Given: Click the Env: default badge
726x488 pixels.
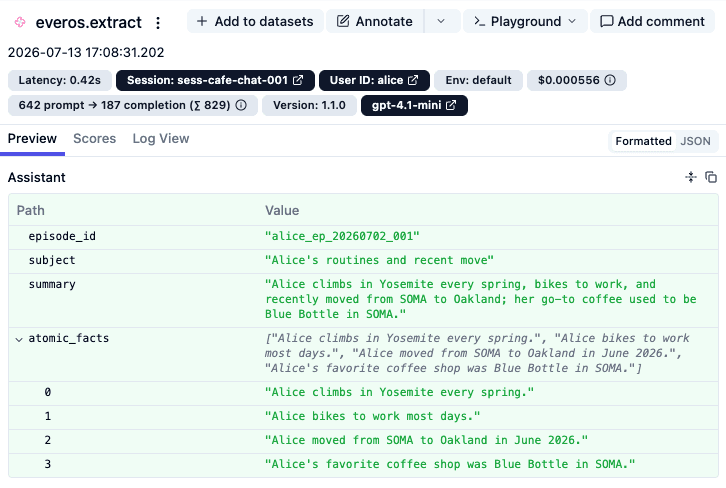Looking at the screenshot, I should (478, 80).
